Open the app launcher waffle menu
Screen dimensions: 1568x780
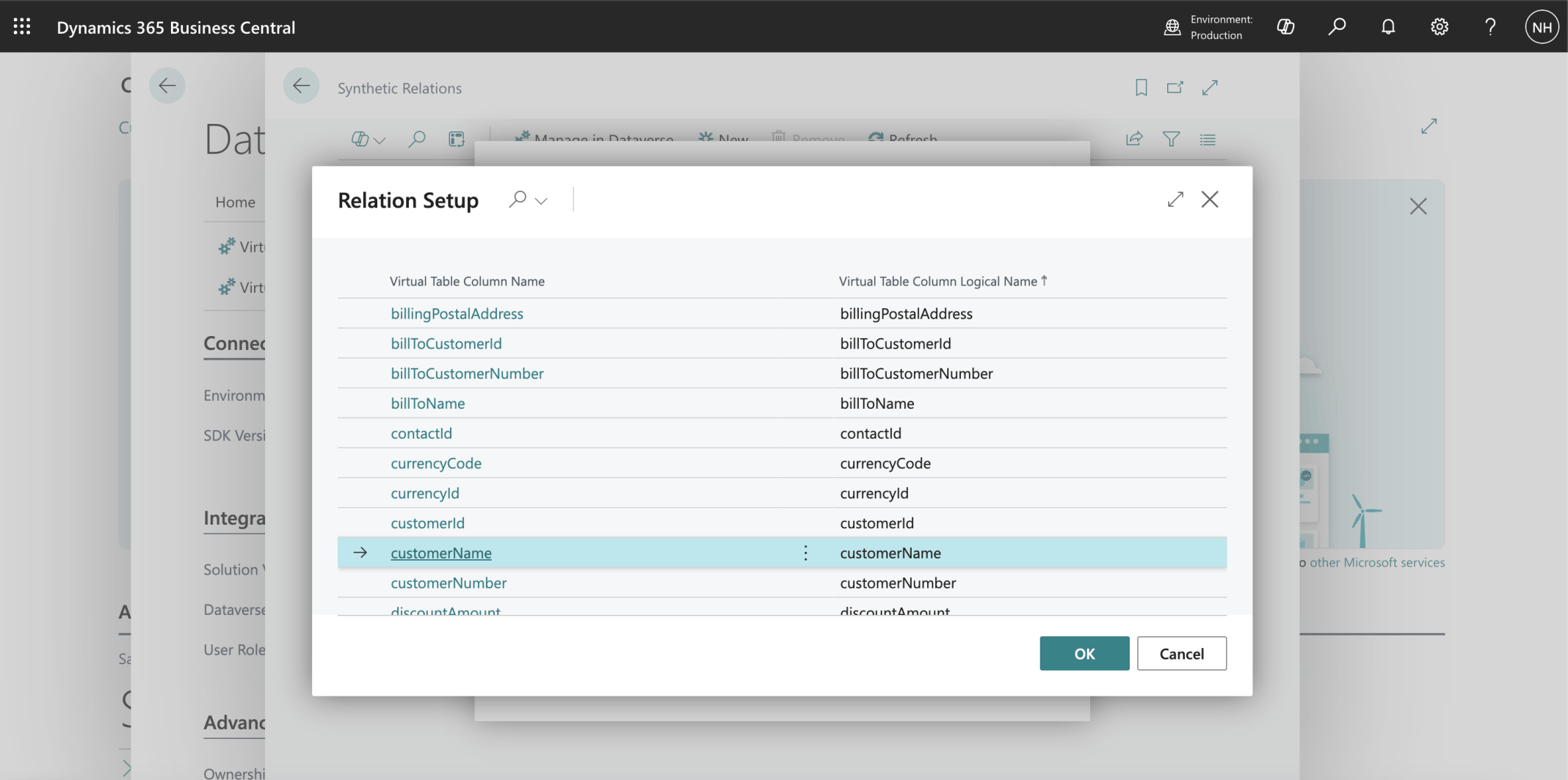coord(22,27)
